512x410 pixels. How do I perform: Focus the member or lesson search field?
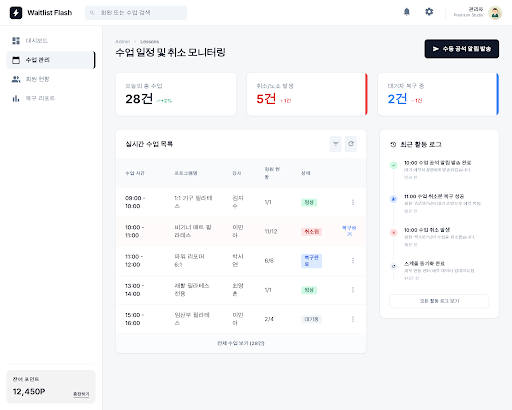pyautogui.click(x=136, y=13)
